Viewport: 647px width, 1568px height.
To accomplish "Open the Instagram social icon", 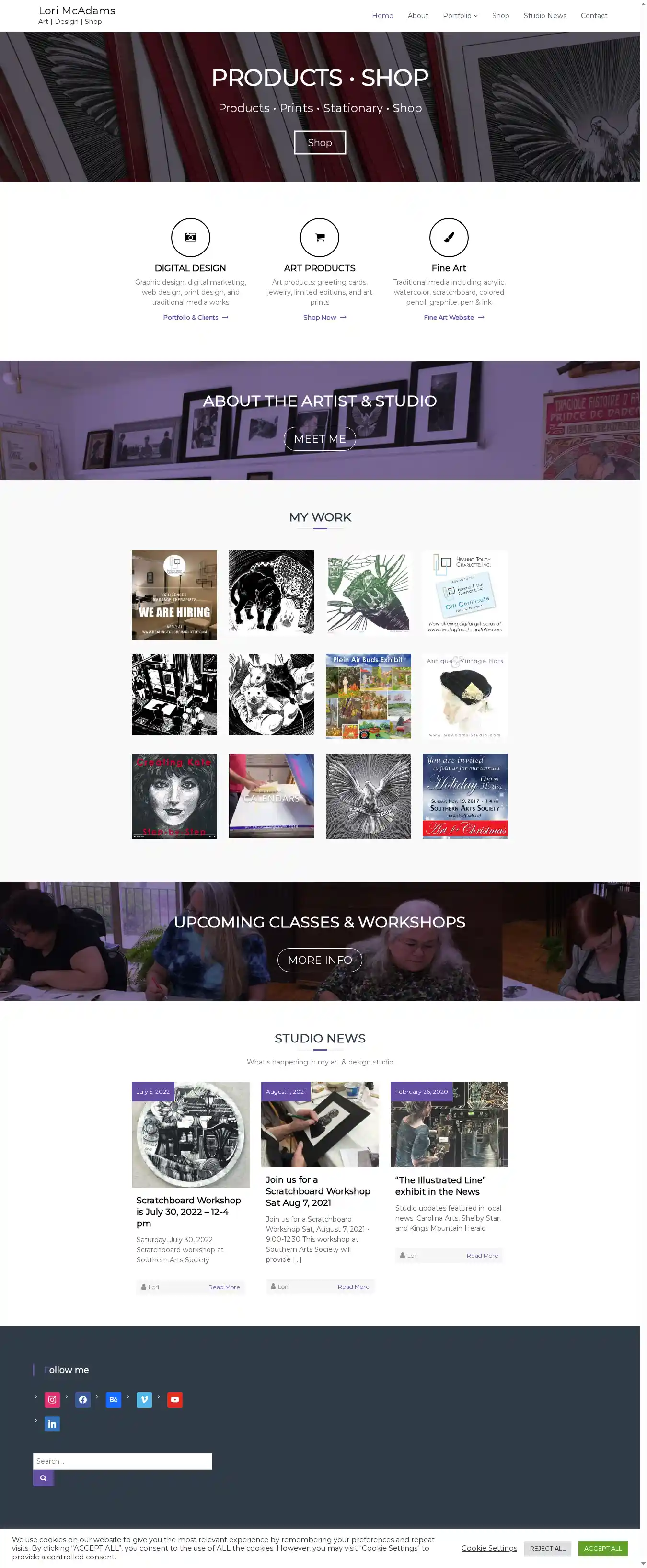I will 52,1399.
